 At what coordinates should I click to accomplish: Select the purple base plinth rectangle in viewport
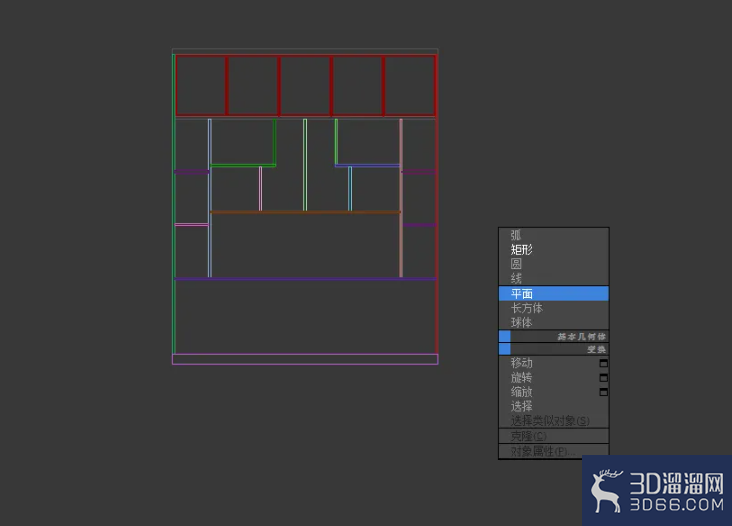pos(305,359)
